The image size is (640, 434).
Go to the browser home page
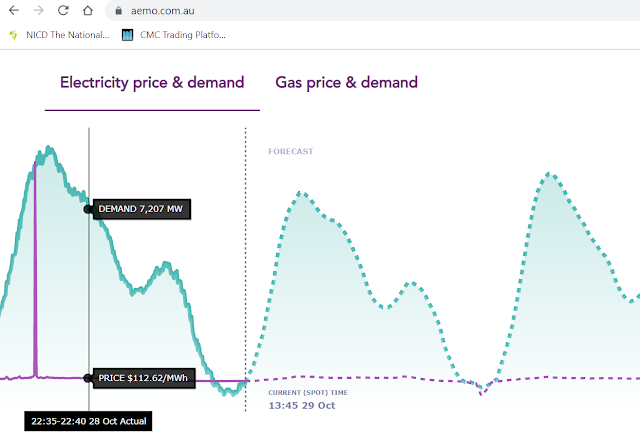[88, 11]
